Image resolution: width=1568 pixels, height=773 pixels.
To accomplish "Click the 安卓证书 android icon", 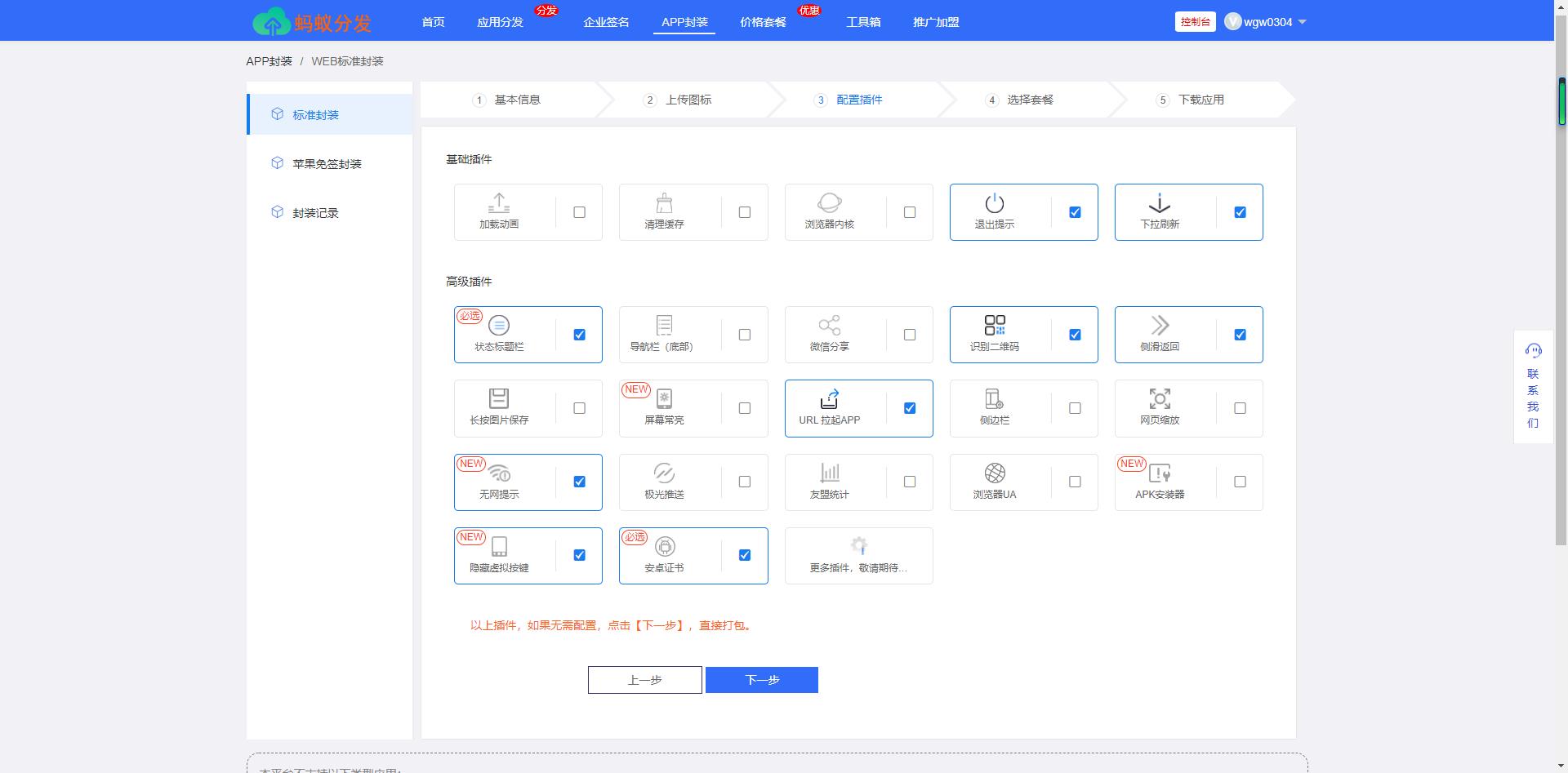I will [665, 546].
